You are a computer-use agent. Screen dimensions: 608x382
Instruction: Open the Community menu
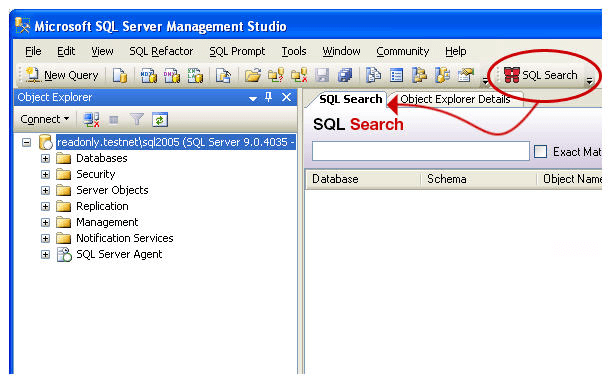402,51
